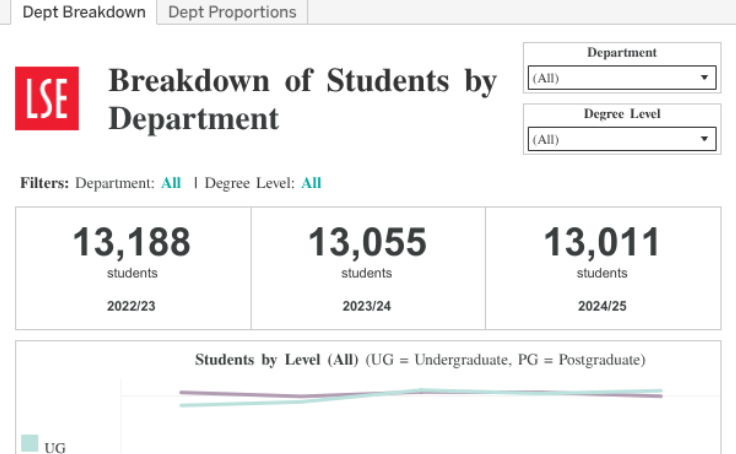Click the 2023/24 year label
The height and width of the screenshot is (454, 736).
(x=367, y=306)
